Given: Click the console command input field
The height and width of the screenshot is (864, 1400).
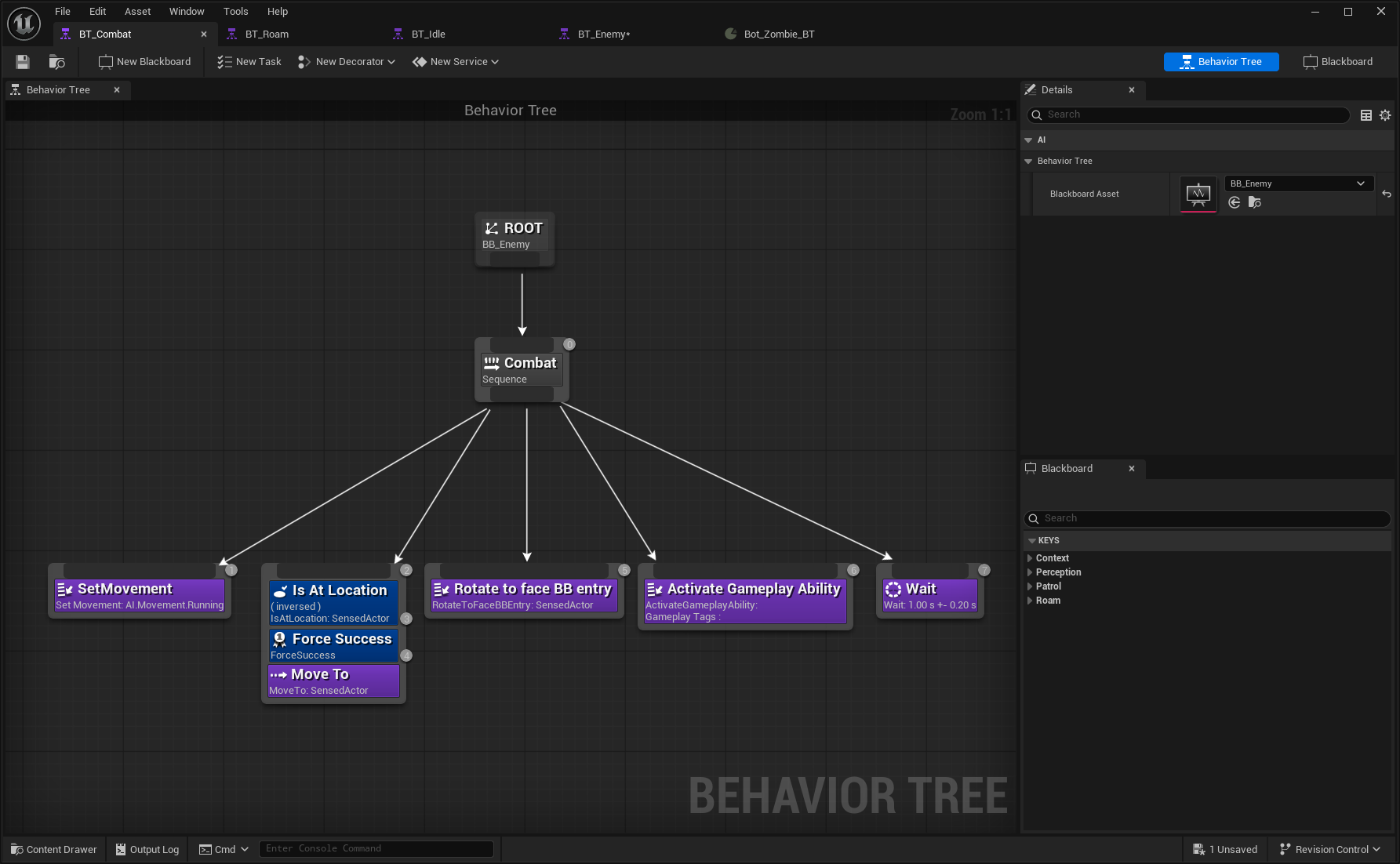Looking at the screenshot, I should pos(376,848).
